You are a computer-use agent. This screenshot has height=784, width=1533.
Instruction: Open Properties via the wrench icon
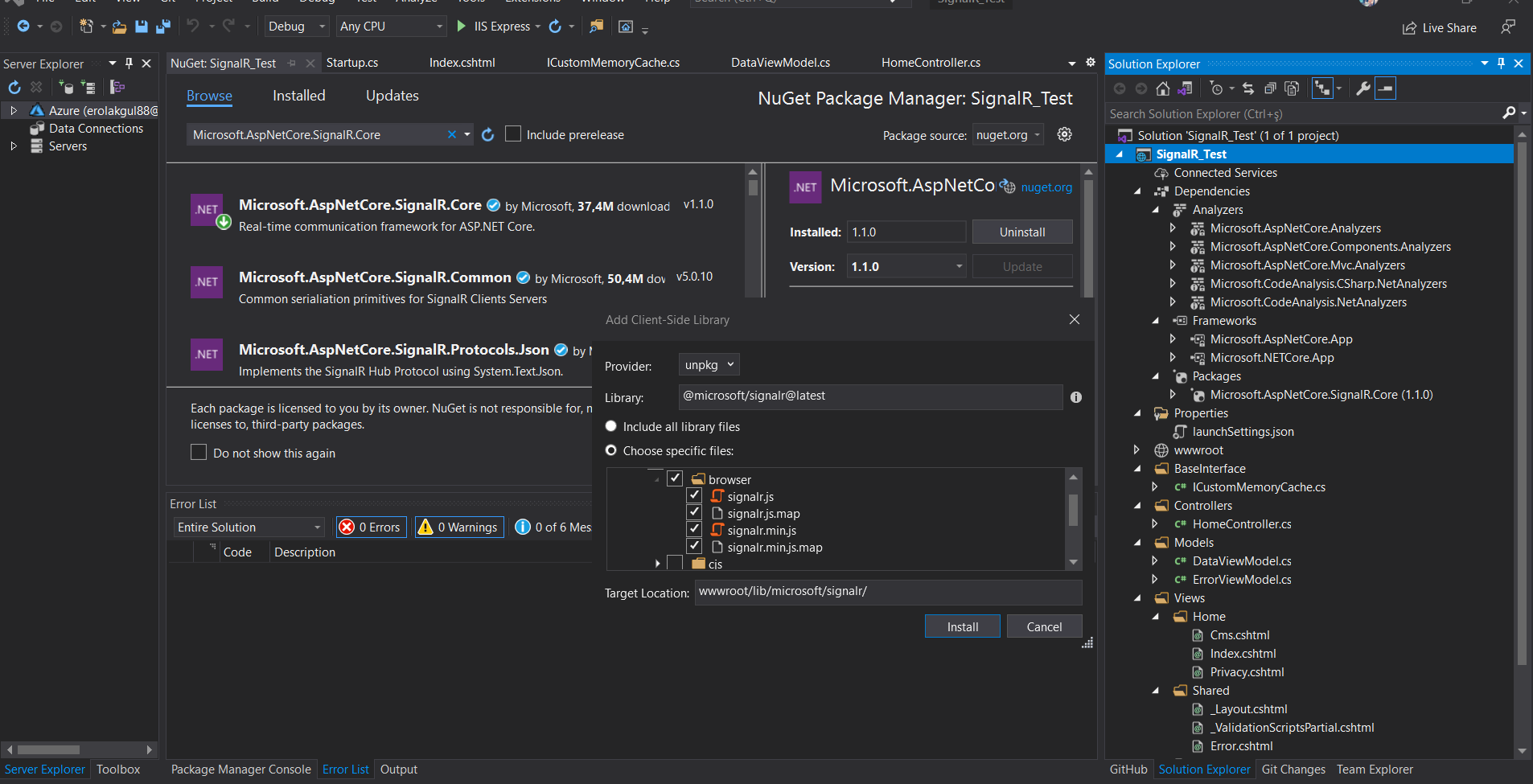coord(1362,88)
